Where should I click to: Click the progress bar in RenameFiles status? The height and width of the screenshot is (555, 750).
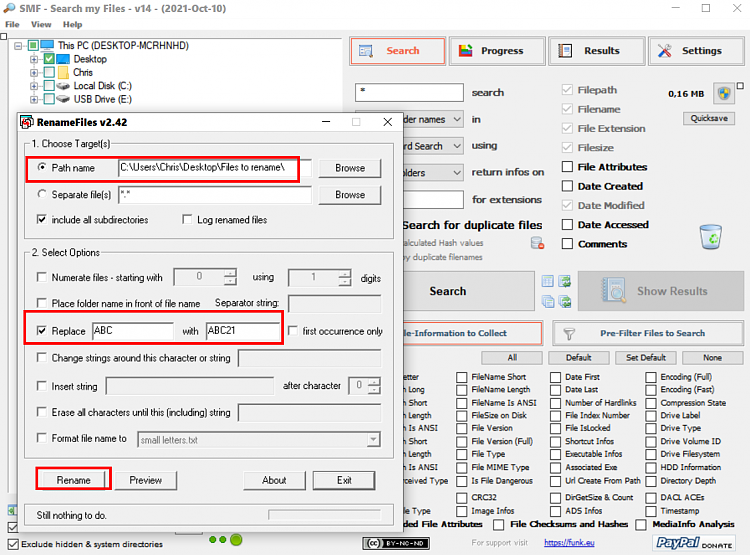coord(325,515)
